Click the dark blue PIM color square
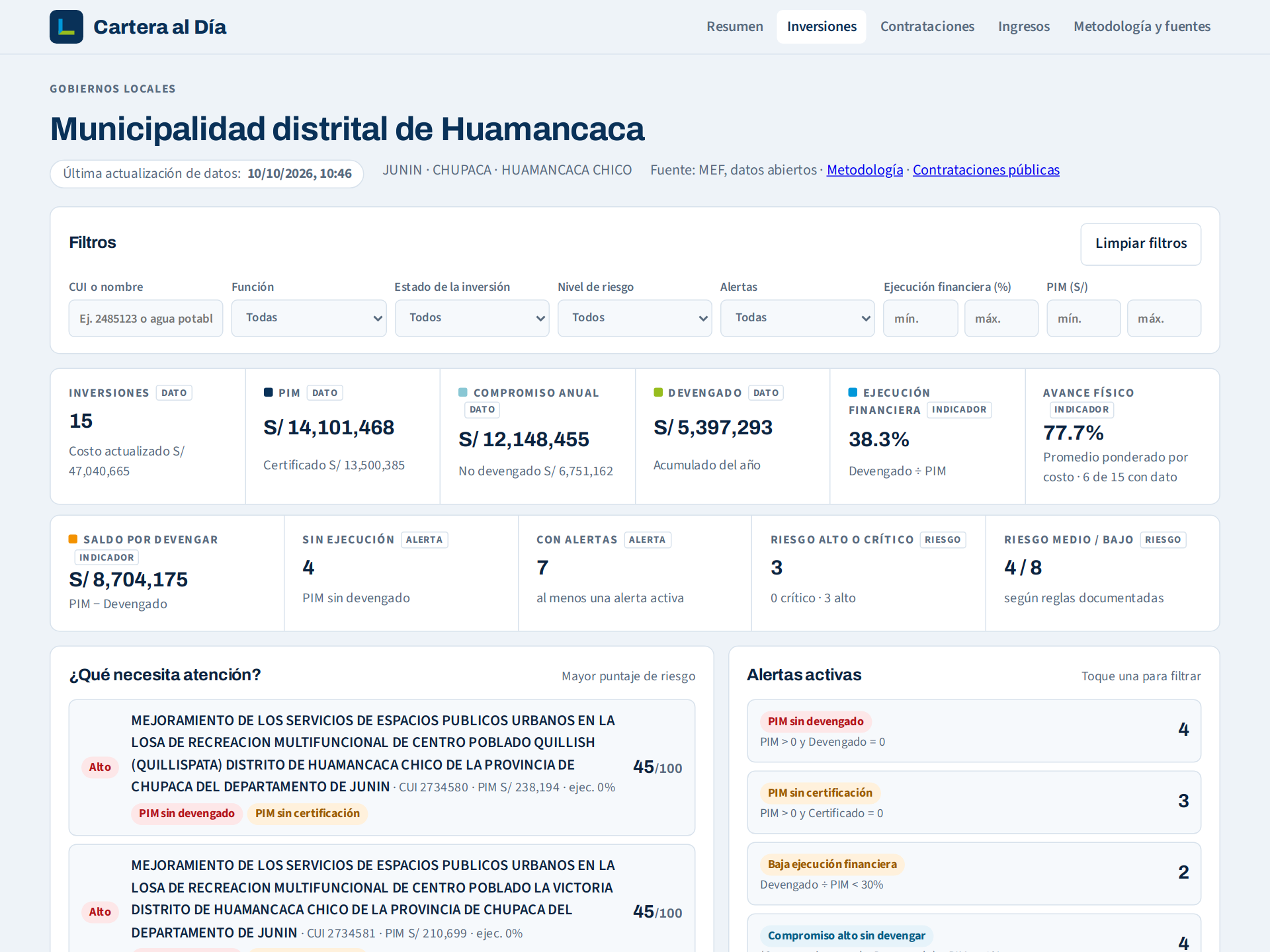This screenshot has width=1270, height=952. [x=269, y=392]
